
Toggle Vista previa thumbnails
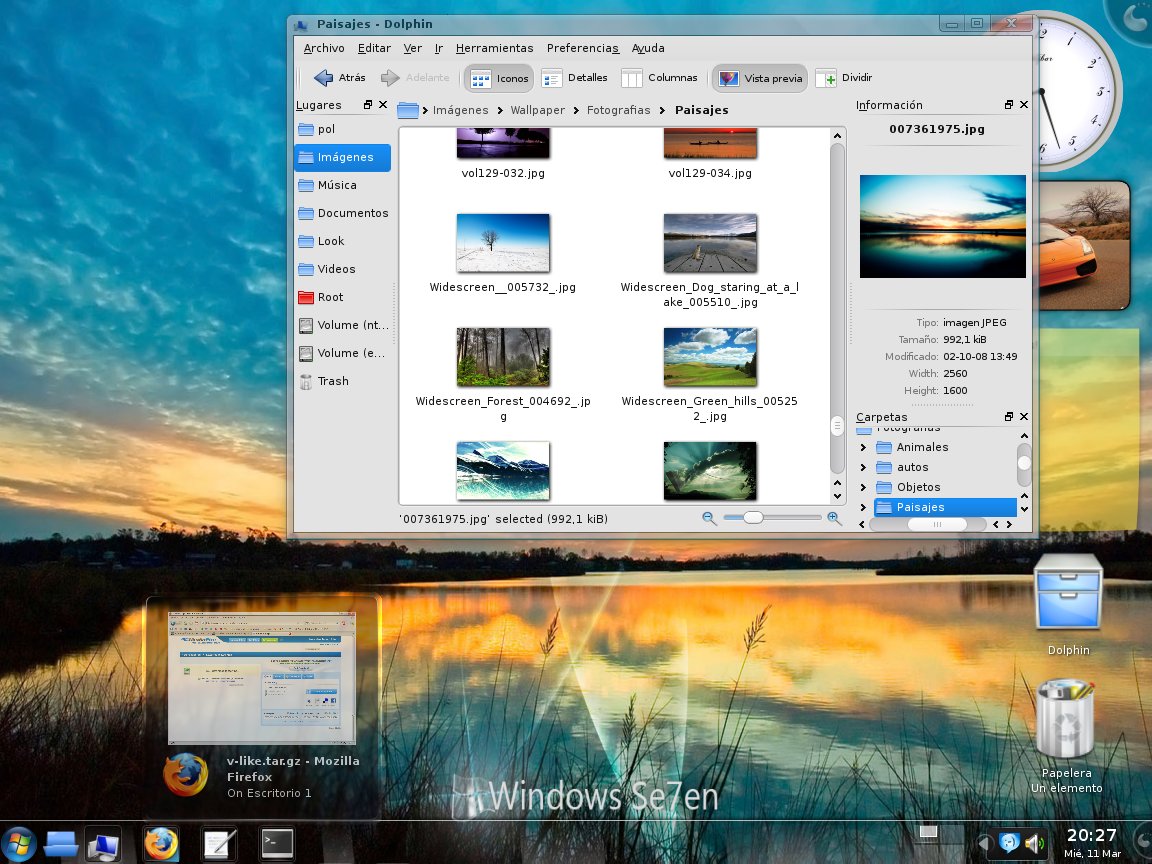(760, 78)
